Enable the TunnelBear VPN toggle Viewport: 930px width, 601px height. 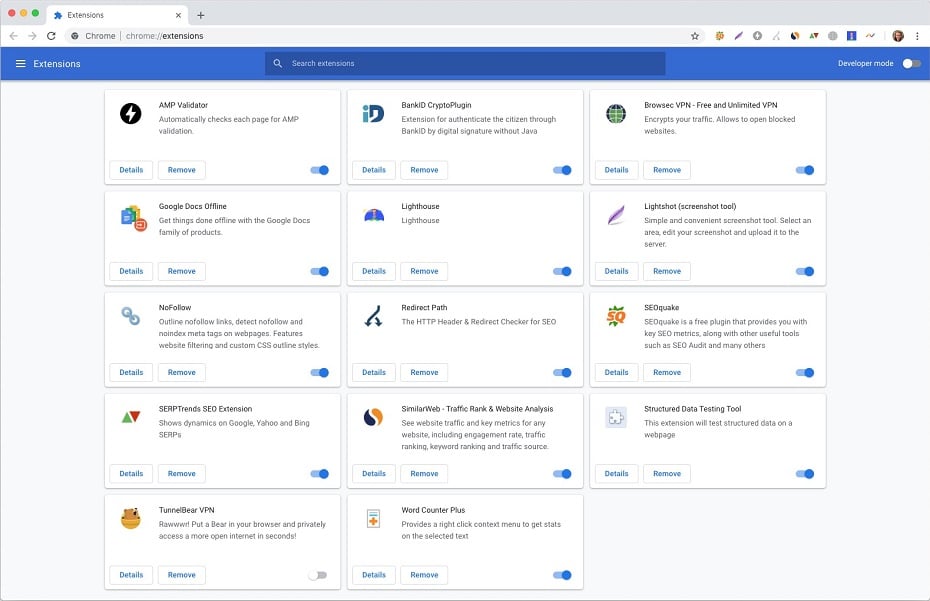tap(318, 575)
